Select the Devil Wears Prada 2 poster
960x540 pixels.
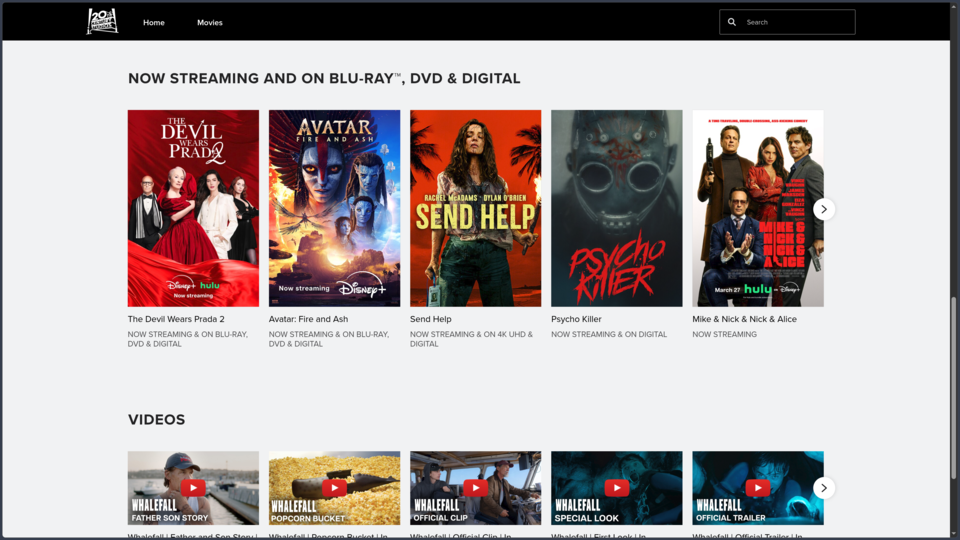click(193, 208)
